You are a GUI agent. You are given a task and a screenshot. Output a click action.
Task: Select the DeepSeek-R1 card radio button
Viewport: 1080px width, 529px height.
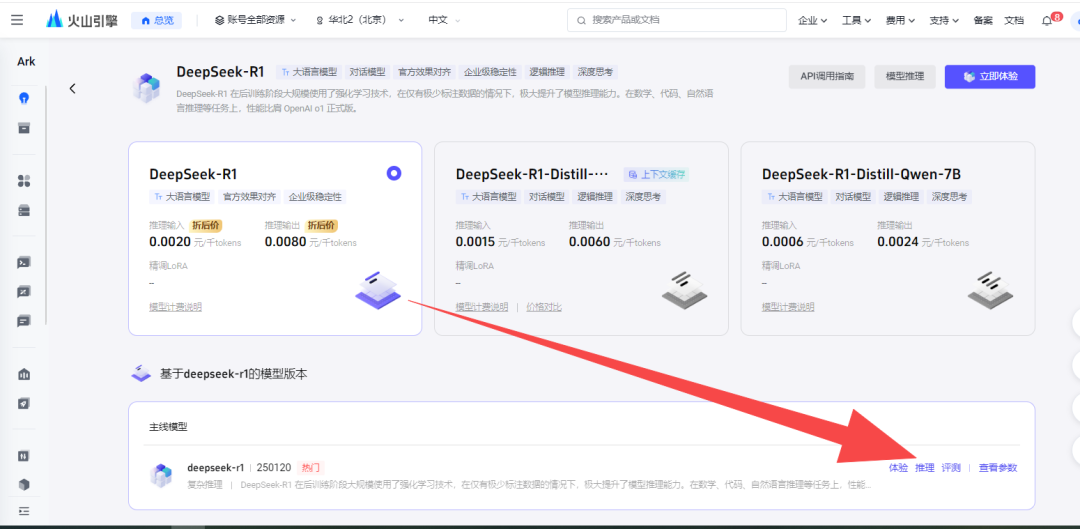tap(394, 173)
